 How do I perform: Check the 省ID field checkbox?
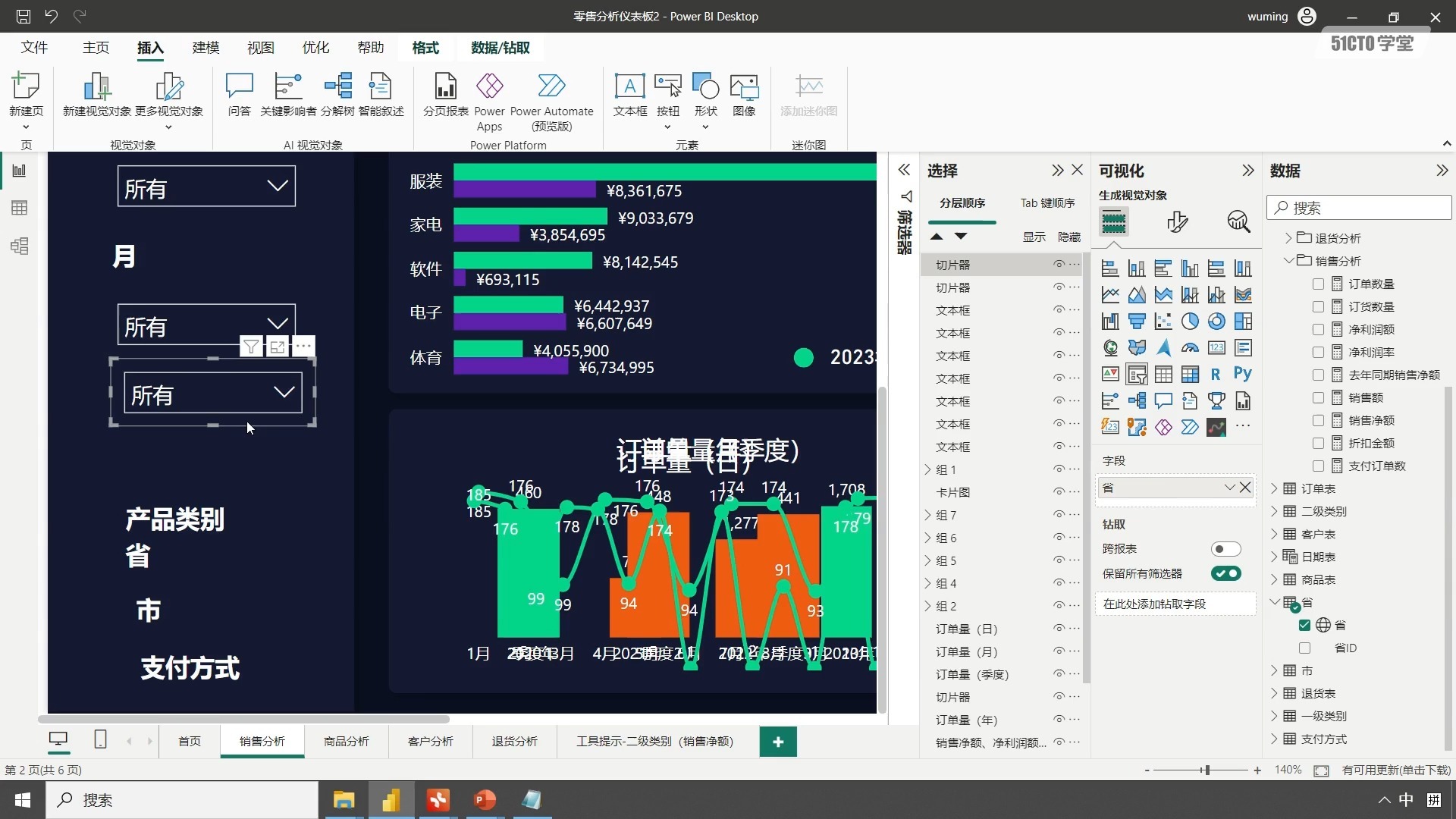point(1304,648)
